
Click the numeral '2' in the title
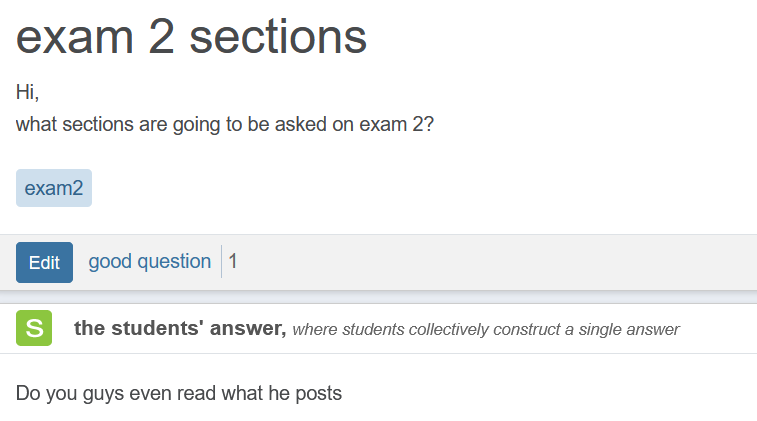point(161,37)
